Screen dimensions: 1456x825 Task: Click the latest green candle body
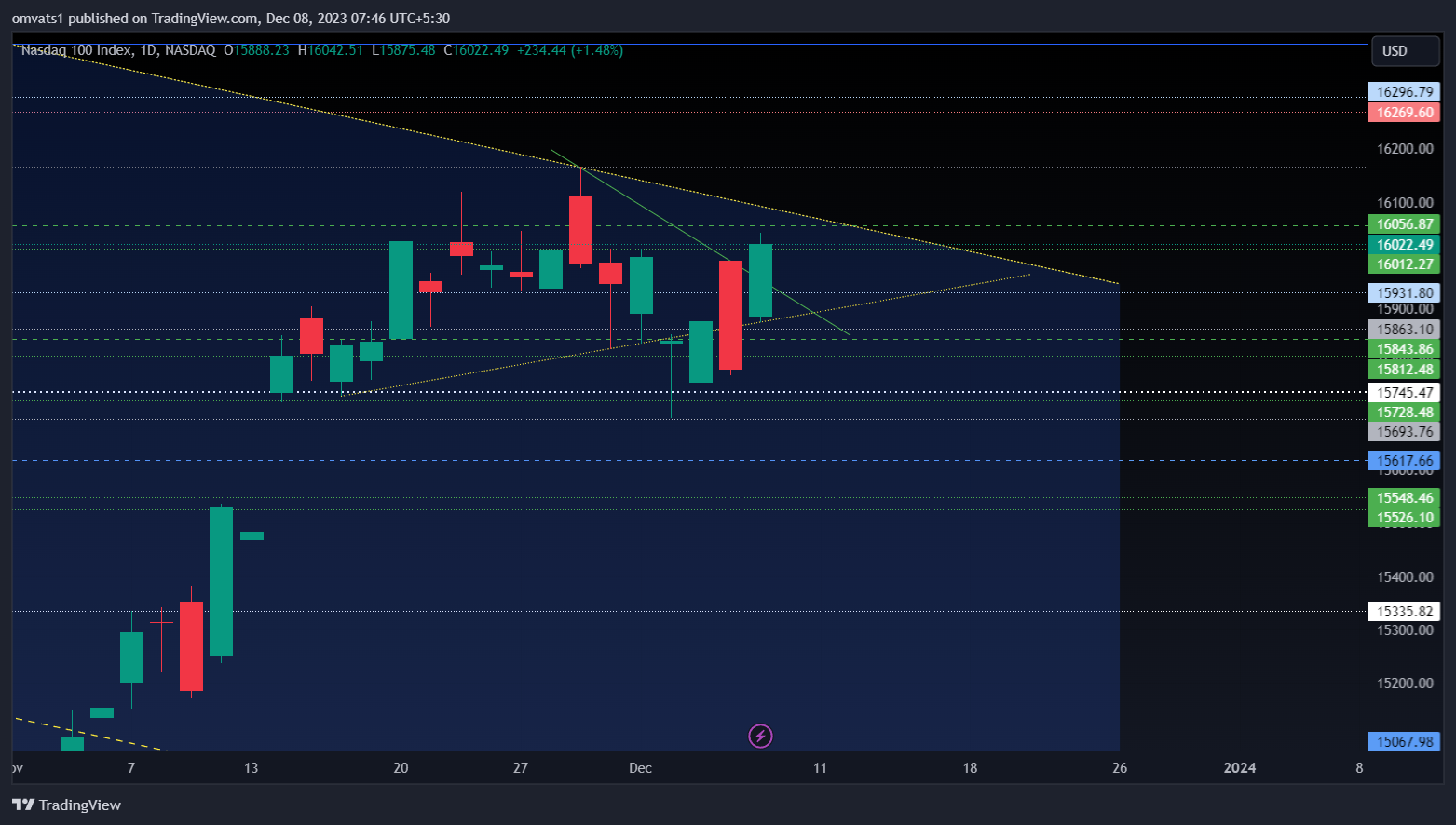tap(760, 280)
